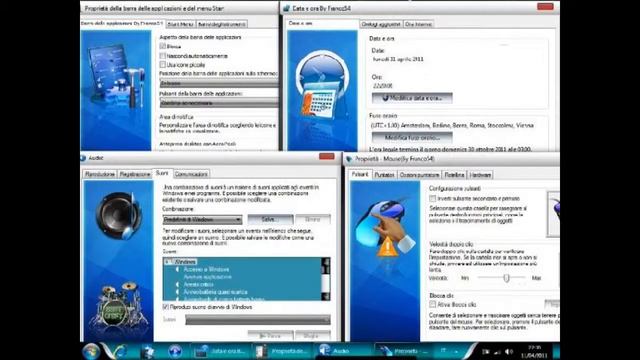This screenshot has height=360, width=640.
Task: Switch to the Comunicazioni tab
Action: click(191, 174)
